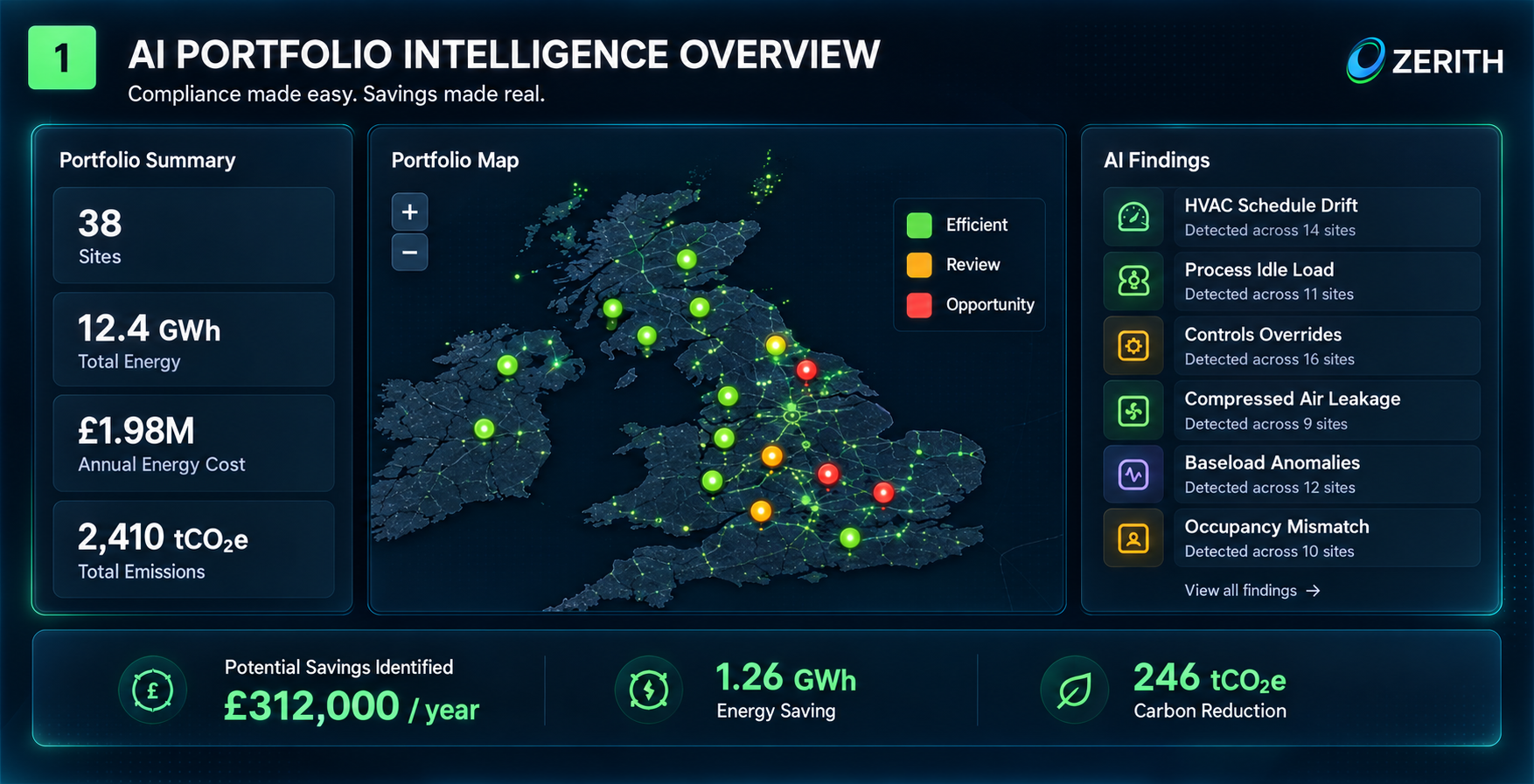1534x784 pixels.
Task: Select the £1.98M Annual Energy Cost card
Action: [194, 443]
